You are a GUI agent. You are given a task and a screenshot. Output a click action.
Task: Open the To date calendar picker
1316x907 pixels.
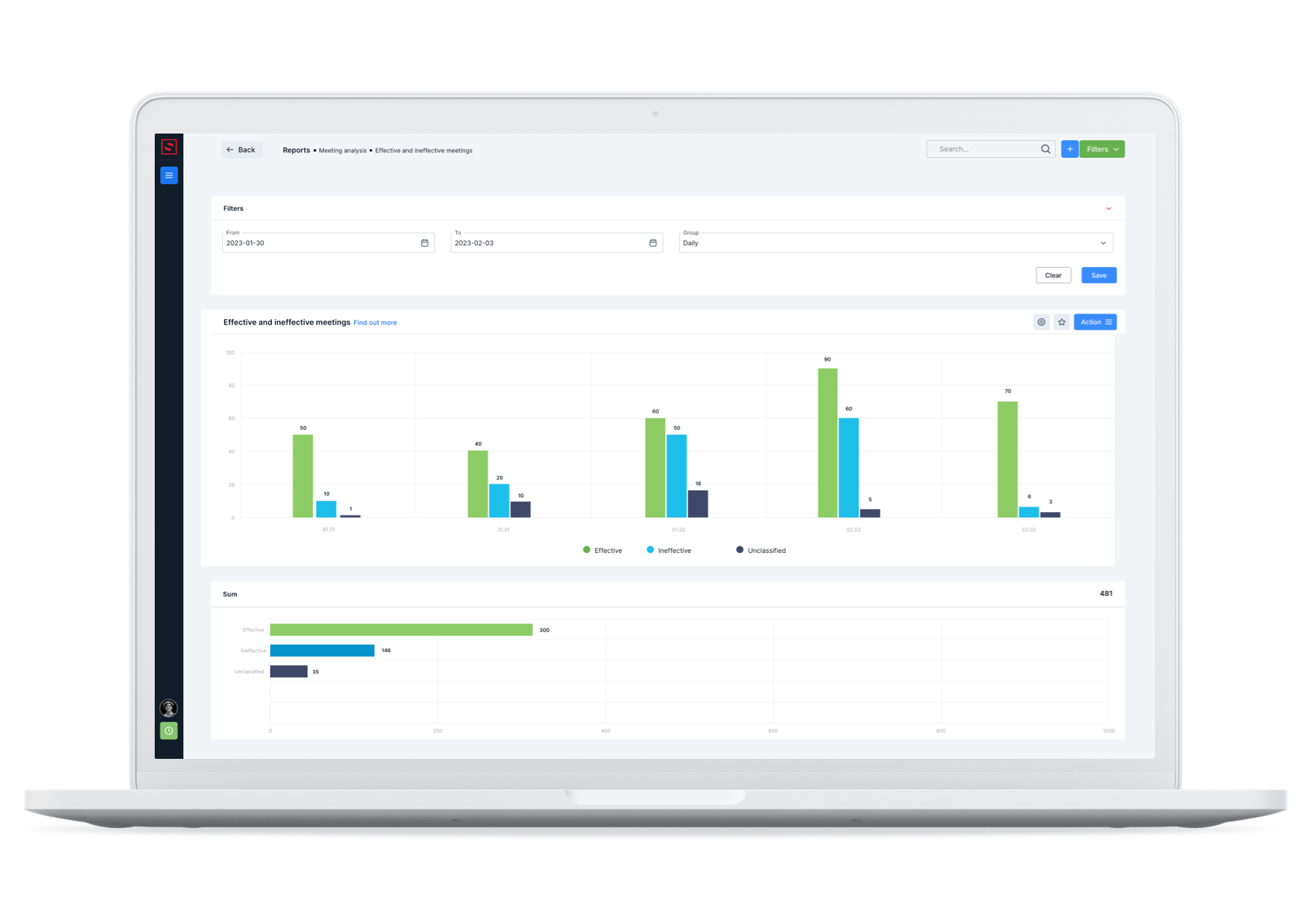[653, 243]
